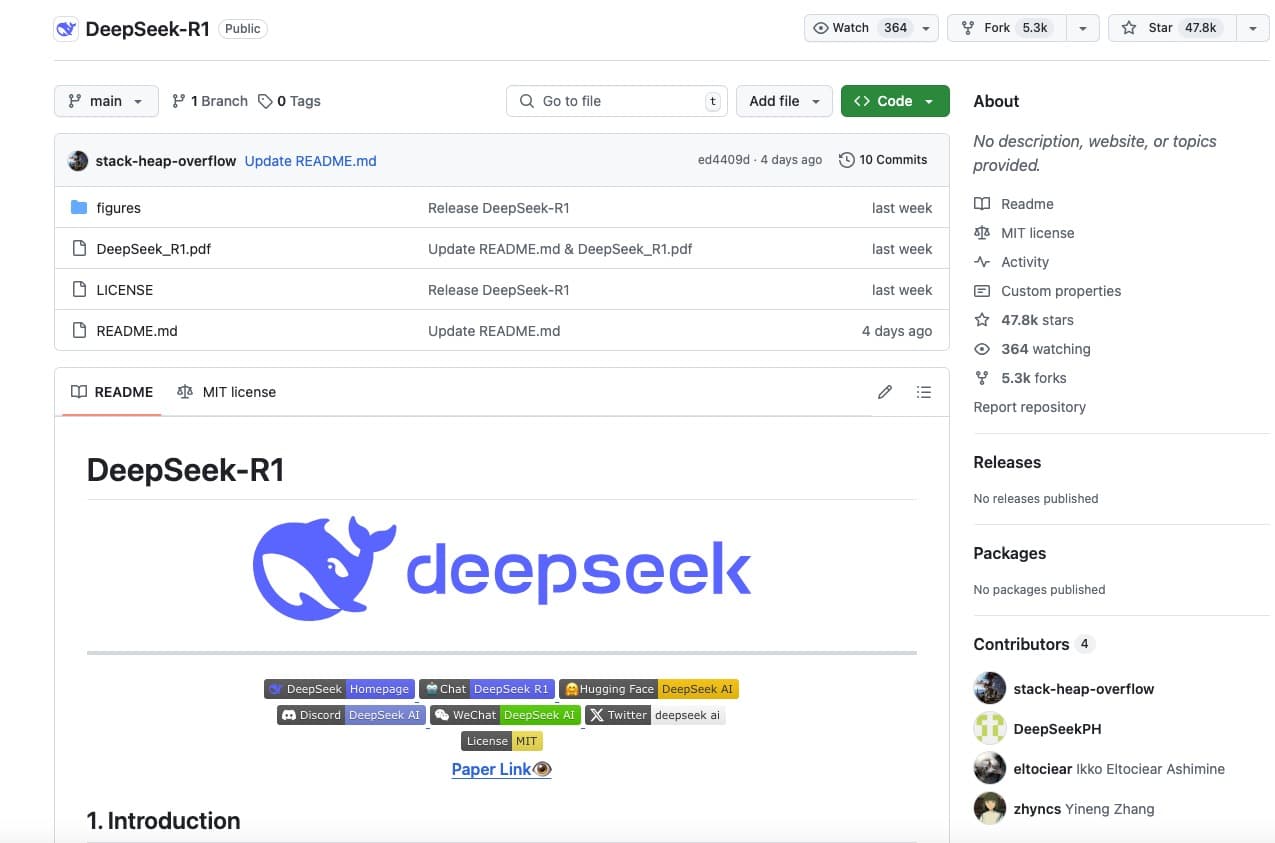Click stack-heap-overflow avatar in commit bar
The image size is (1275, 843).
[78, 161]
